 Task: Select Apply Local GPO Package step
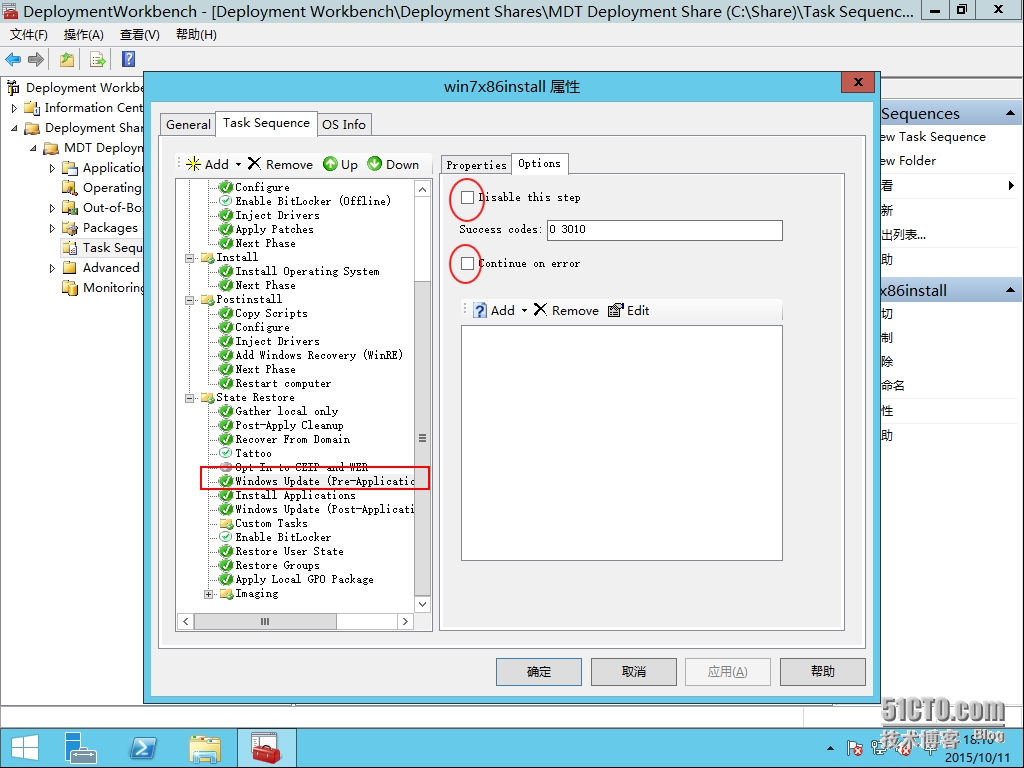pos(304,579)
